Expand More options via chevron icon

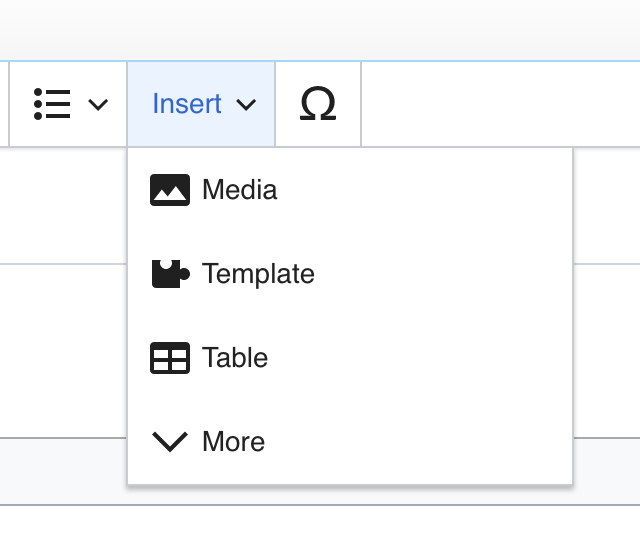(170, 442)
